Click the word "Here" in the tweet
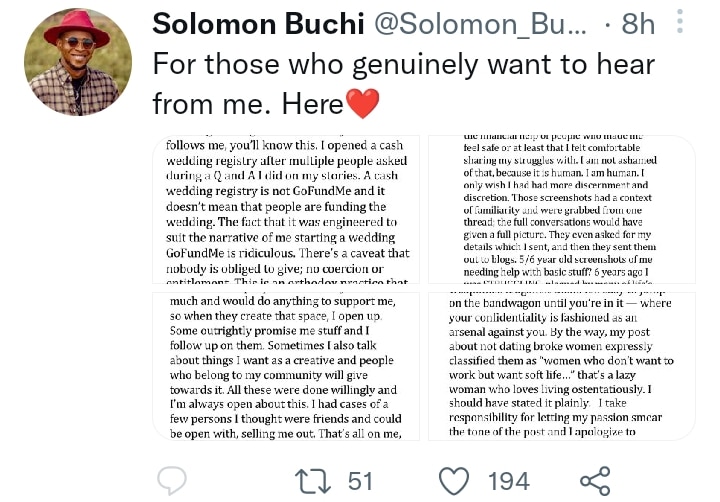Image resolution: width=720 pixels, height=502 pixels. coord(313,103)
